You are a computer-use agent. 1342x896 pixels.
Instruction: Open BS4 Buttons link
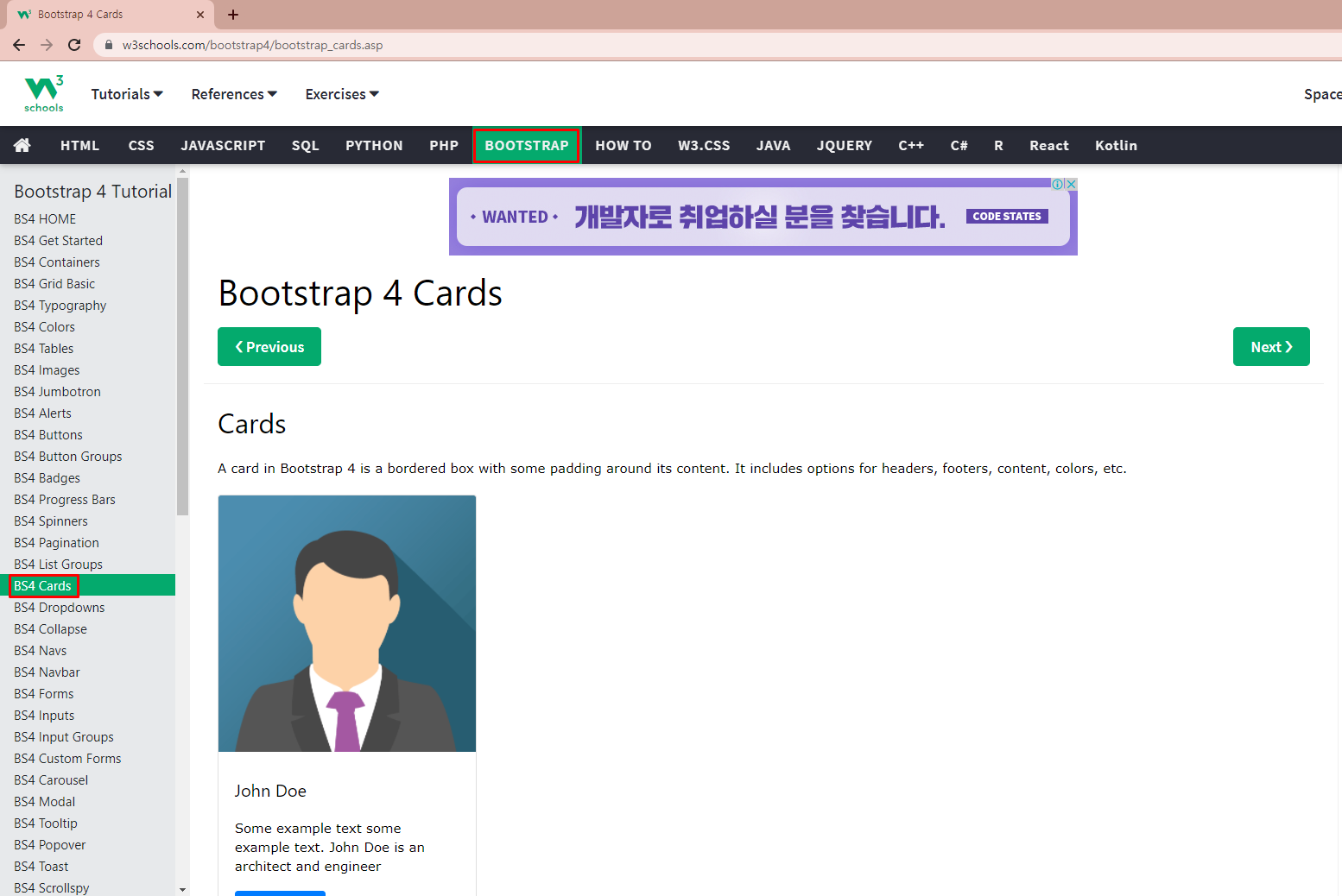(48, 435)
